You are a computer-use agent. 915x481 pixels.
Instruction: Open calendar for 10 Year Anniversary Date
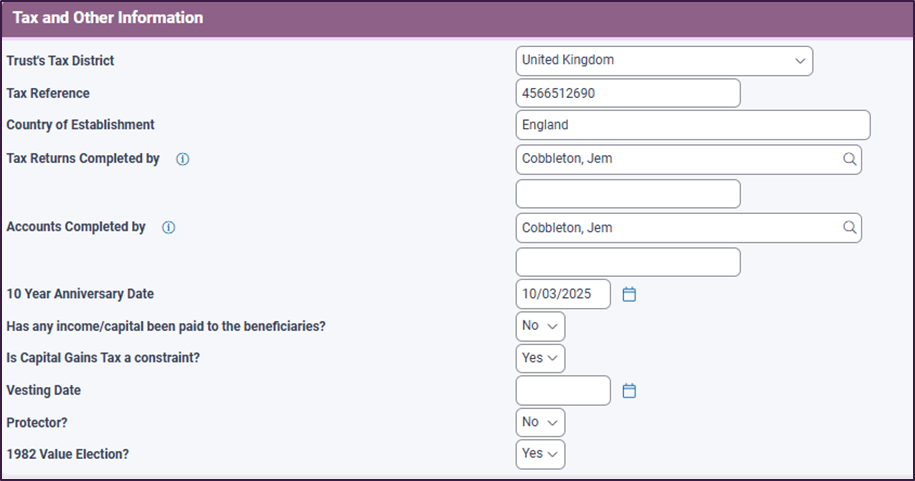[x=629, y=294]
